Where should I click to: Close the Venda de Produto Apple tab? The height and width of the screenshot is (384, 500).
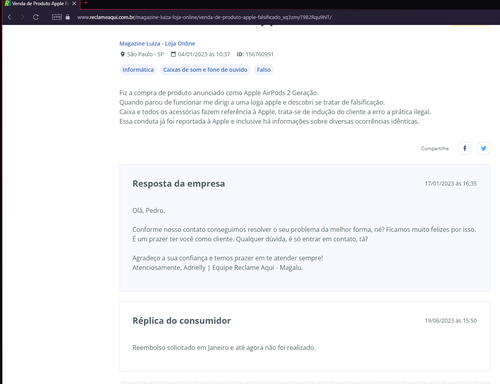(74, 3)
